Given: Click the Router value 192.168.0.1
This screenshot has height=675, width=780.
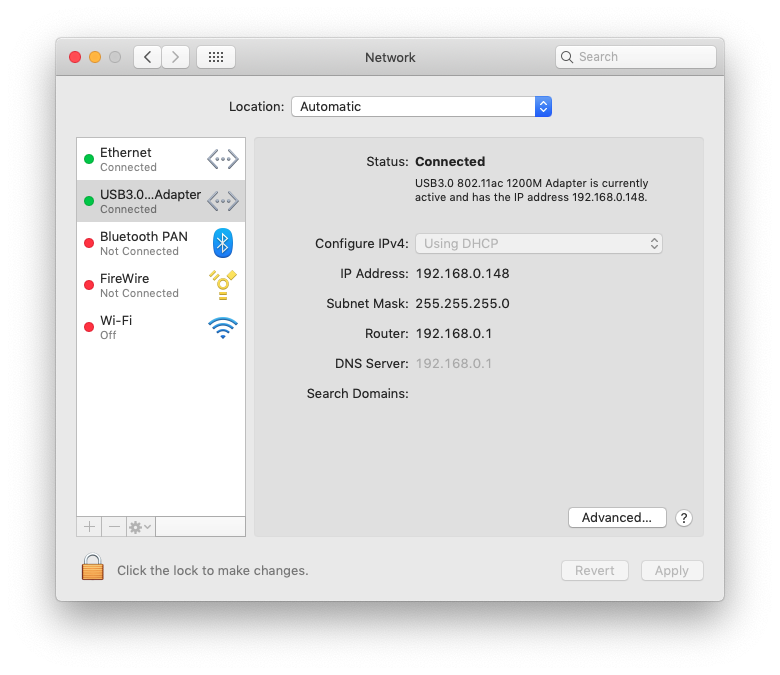Looking at the screenshot, I should [454, 333].
